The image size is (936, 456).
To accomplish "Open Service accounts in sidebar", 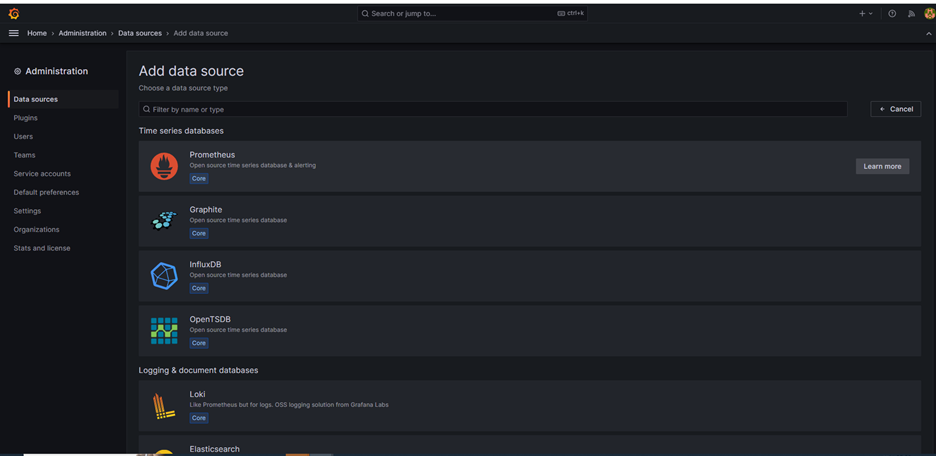I will [42, 174].
